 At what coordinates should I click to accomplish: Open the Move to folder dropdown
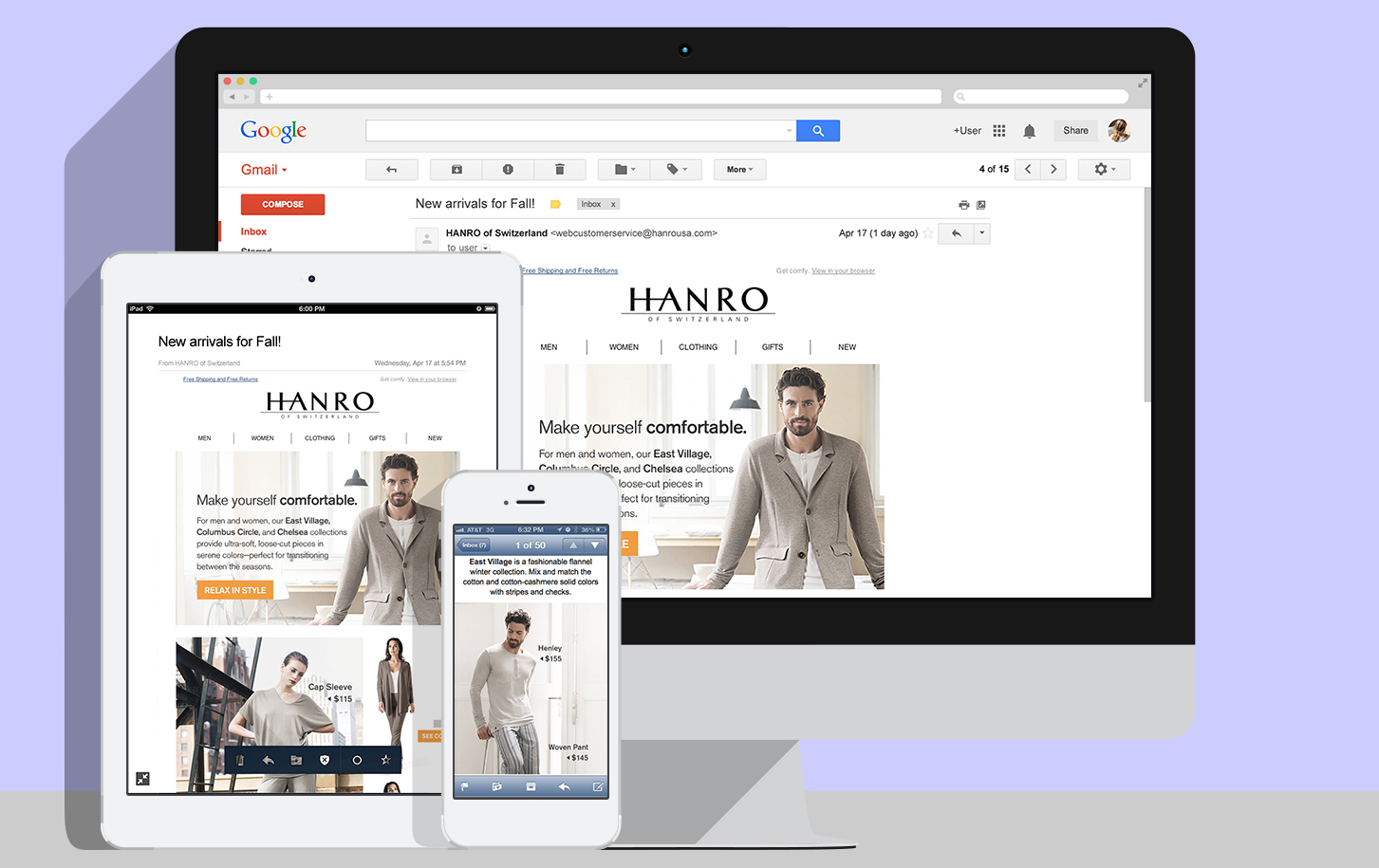624,170
